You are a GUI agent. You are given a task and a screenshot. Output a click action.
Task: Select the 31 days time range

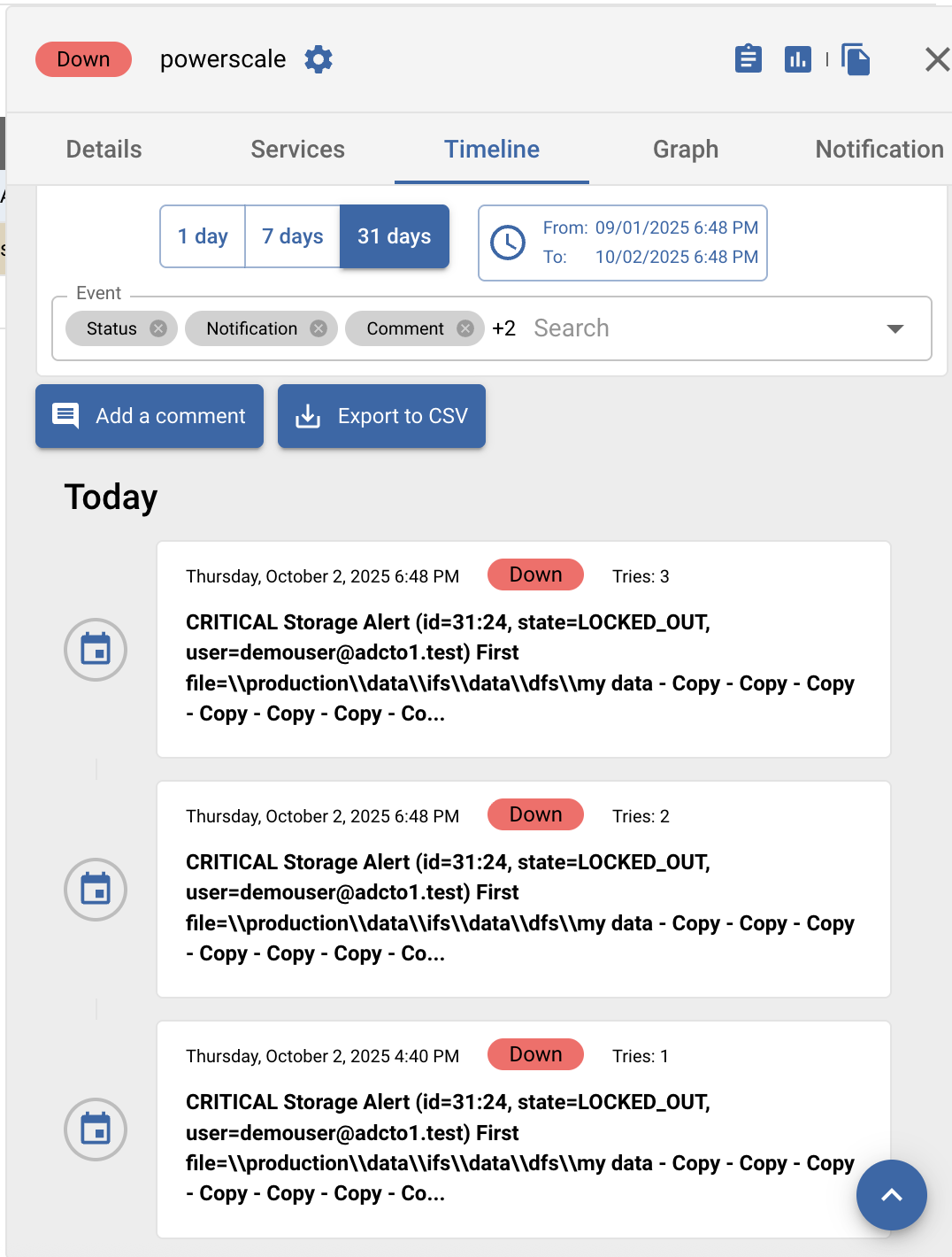click(x=395, y=236)
